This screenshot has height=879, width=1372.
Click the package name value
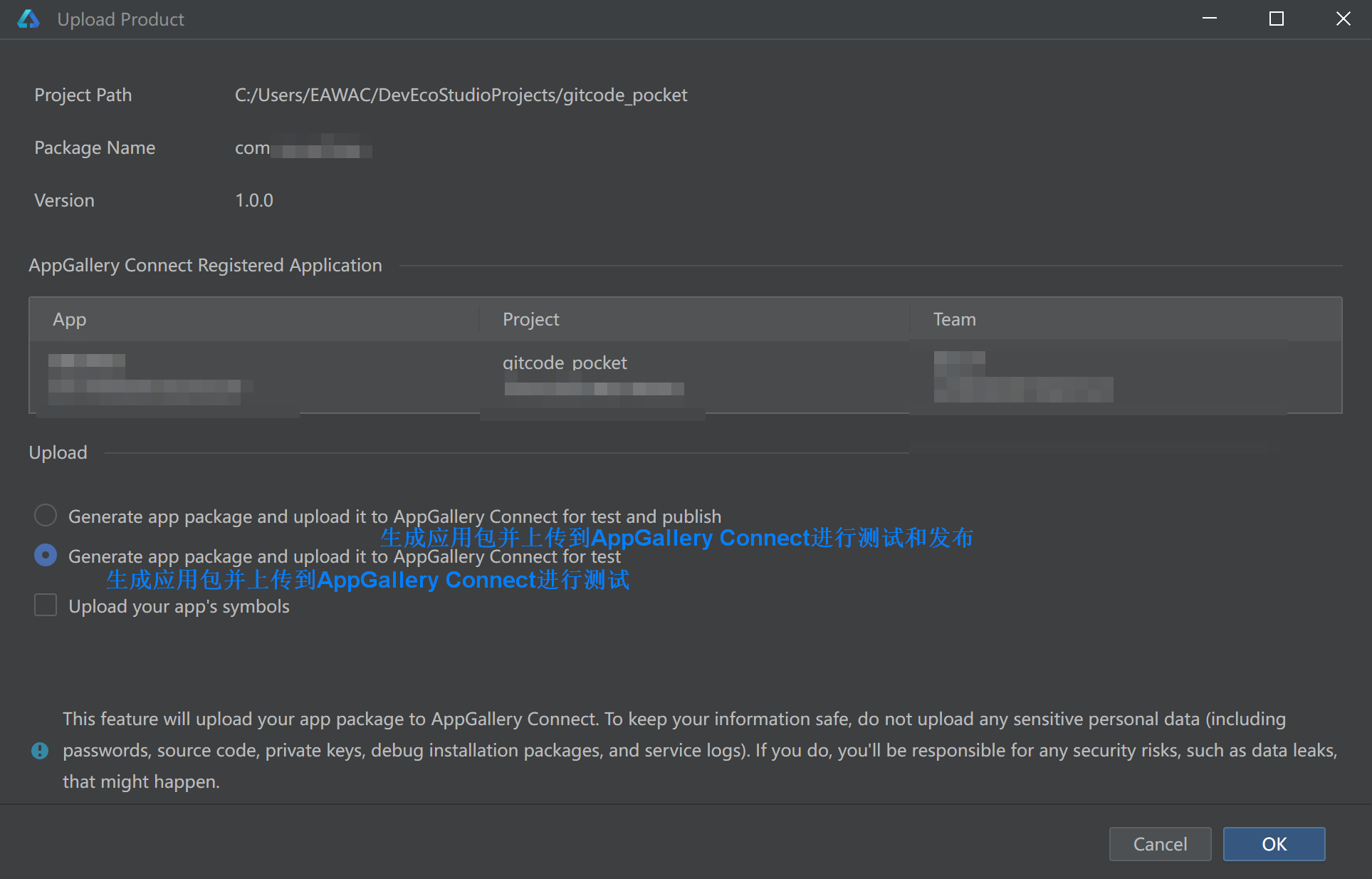pos(303,148)
